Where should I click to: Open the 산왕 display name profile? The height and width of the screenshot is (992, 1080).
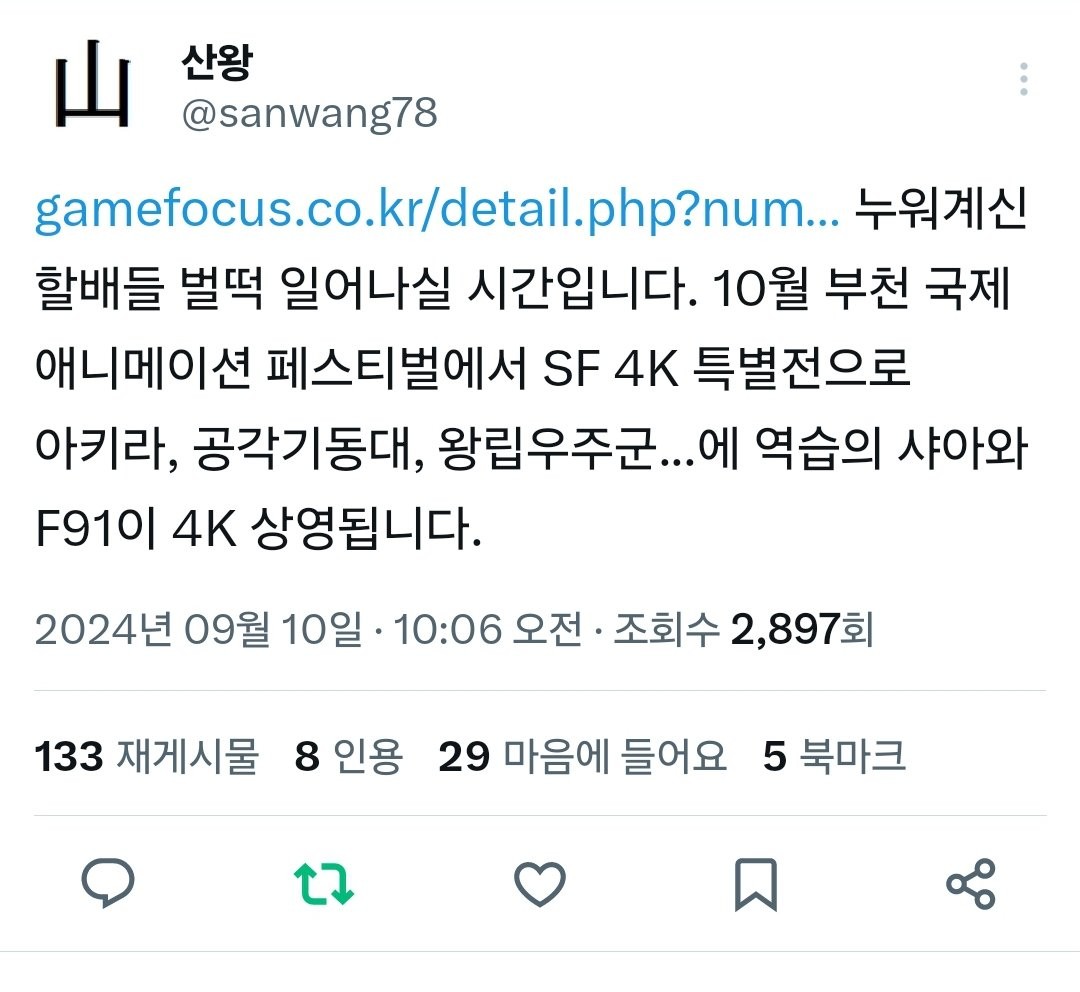point(217,62)
